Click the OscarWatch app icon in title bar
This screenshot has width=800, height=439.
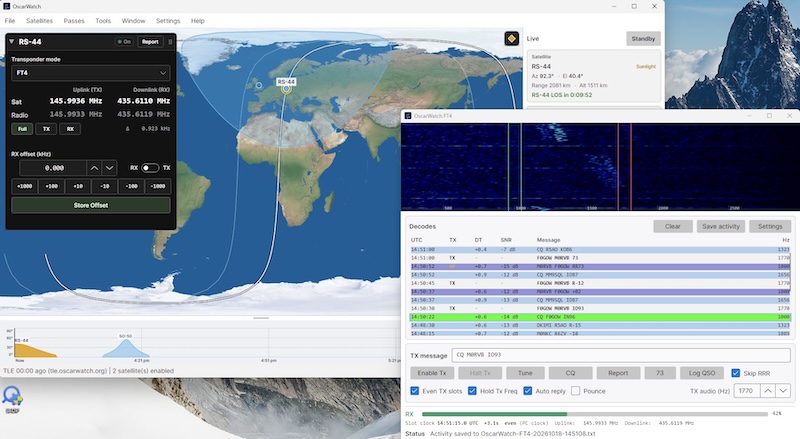click(x=7, y=7)
